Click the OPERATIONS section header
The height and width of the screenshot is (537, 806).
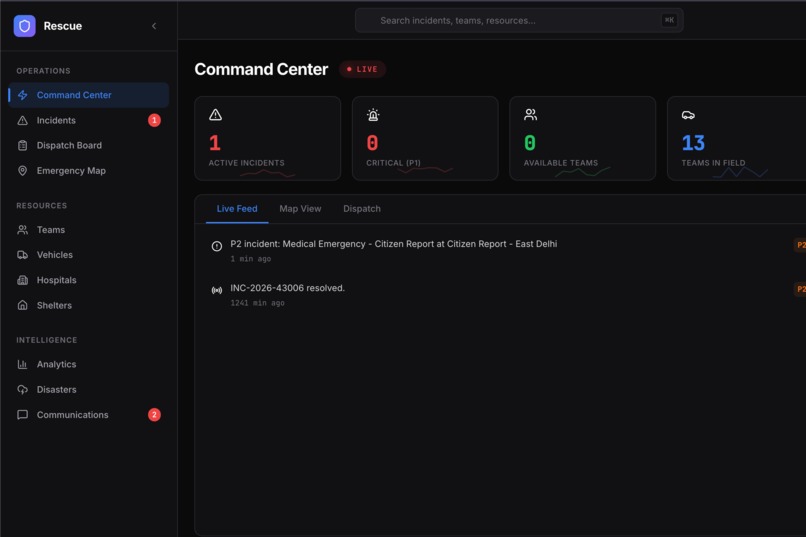coord(43,71)
